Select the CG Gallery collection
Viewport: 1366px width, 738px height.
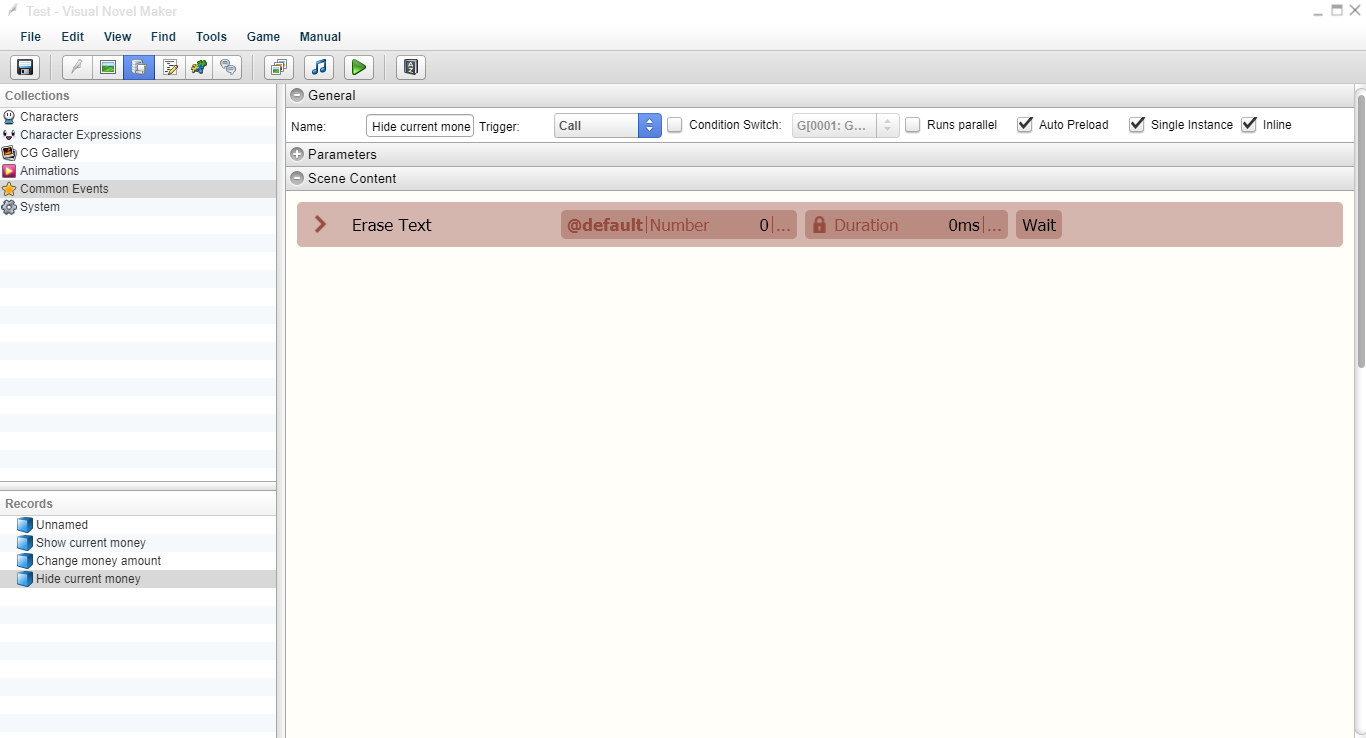[138, 153]
